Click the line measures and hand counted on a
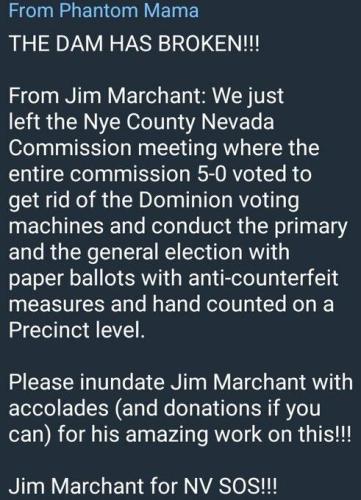The image size is (361, 500). pos(171,304)
